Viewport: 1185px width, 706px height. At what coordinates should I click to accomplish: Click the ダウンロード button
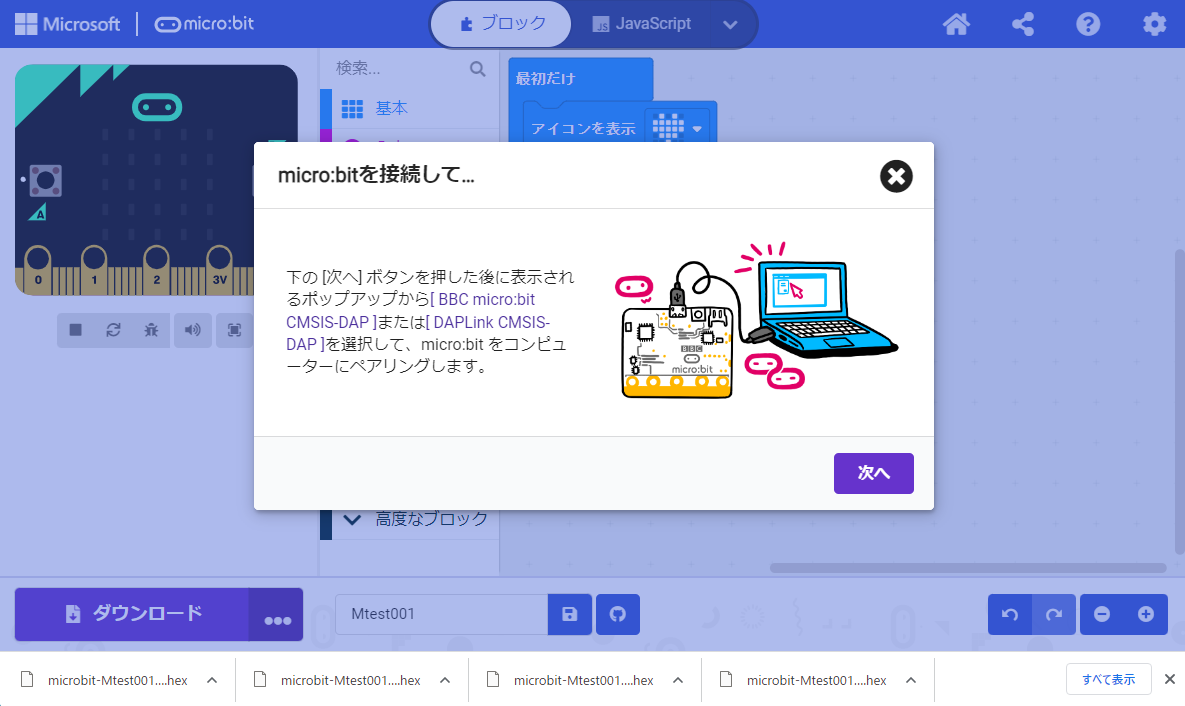(x=132, y=614)
